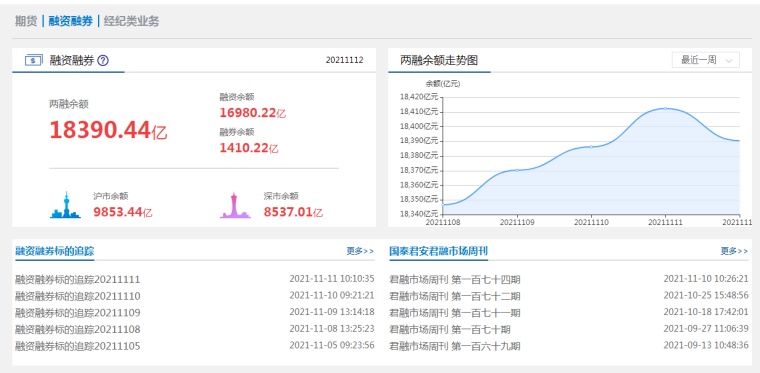
Task: Click the Shenzhen building icon for 深市余额
Action: tap(235, 205)
